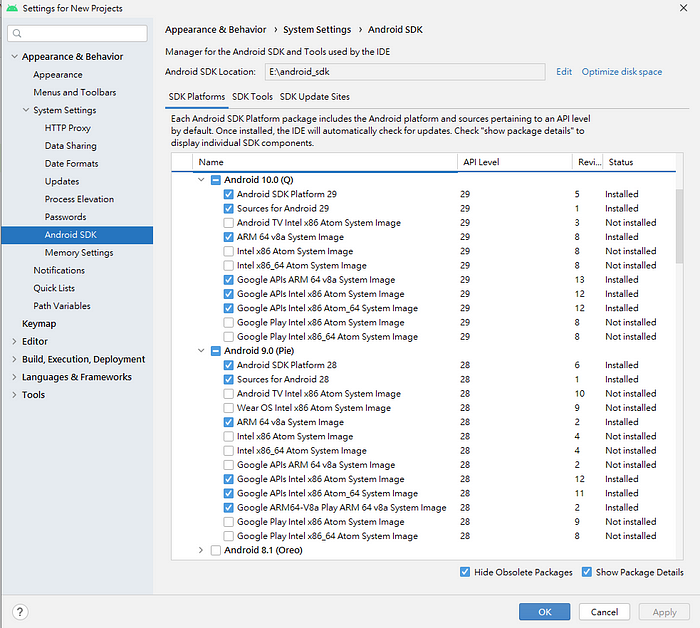Toggle the Android 10.0 (Q) group checkbox
Image resolution: width=700 pixels, height=628 pixels.
pyautogui.click(x=216, y=180)
